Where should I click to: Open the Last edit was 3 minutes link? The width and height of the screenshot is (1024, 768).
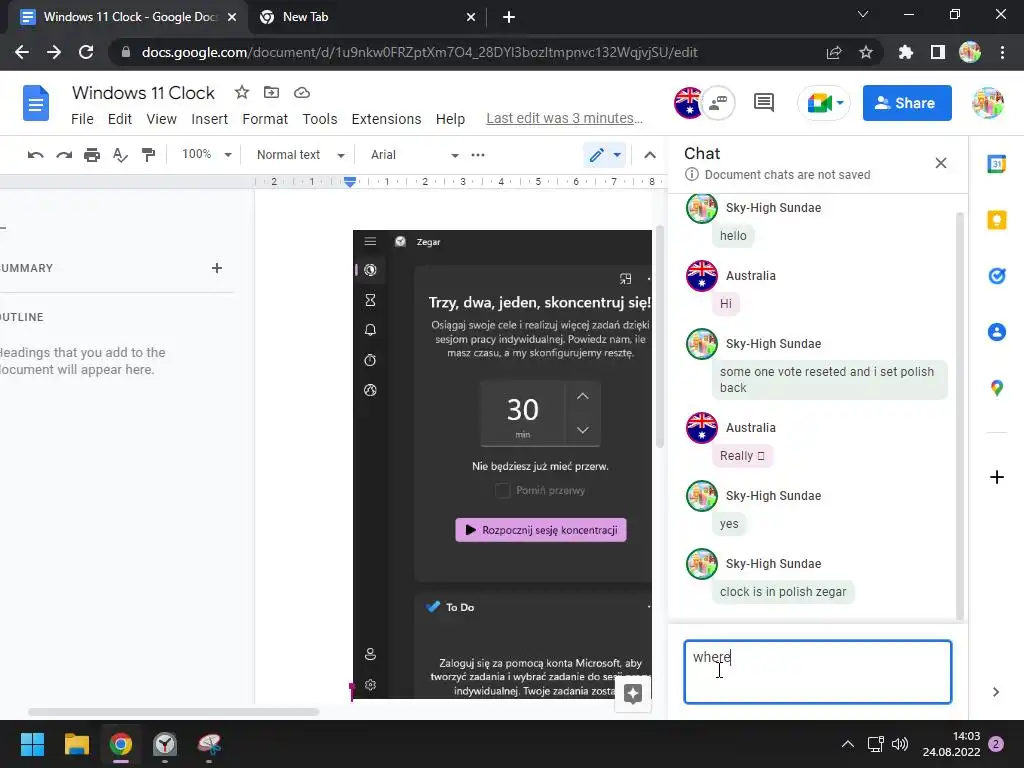tap(564, 118)
